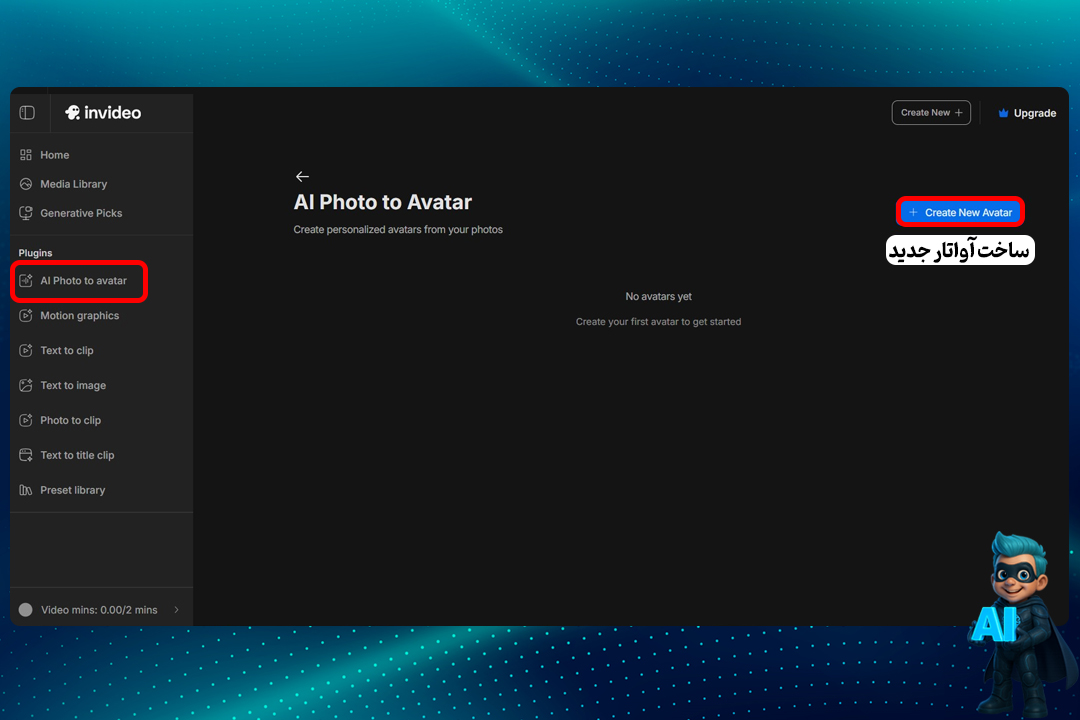
Task: Collapse the sidebar panel toggle icon
Action: (27, 113)
